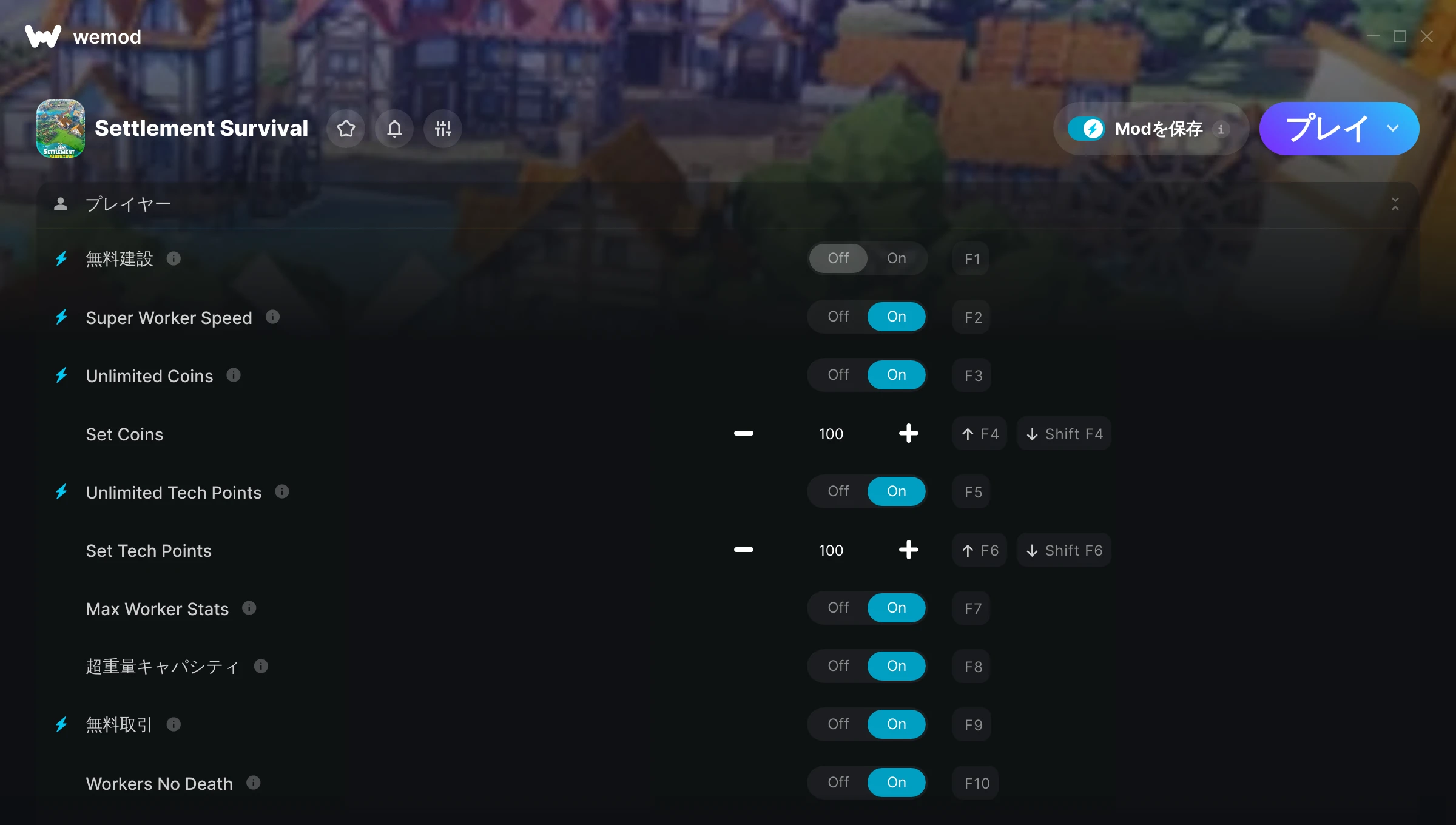Turn off Super Worker Speed
This screenshot has width=1456, height=825.
tap(838, 317)
